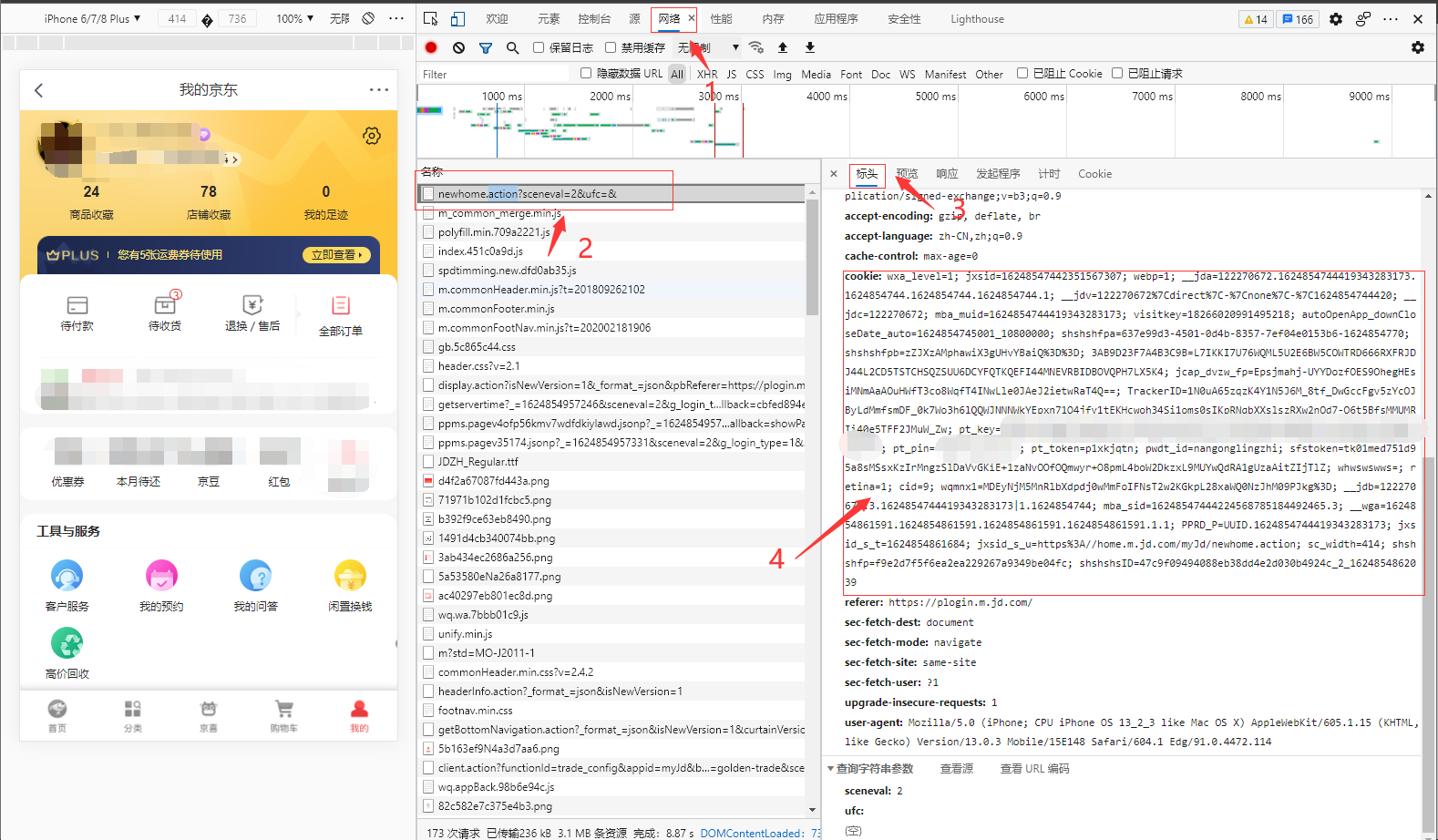Click 查看 URL 编码 link
This screenshot has height=840, width=1438.
tap(1035, 768)
